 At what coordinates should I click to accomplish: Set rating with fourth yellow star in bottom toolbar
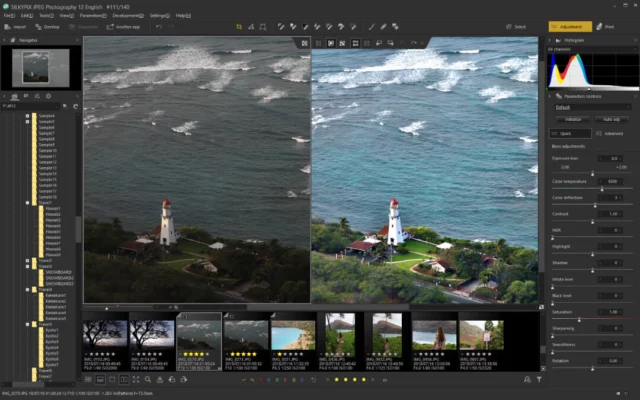coord(364,380)
